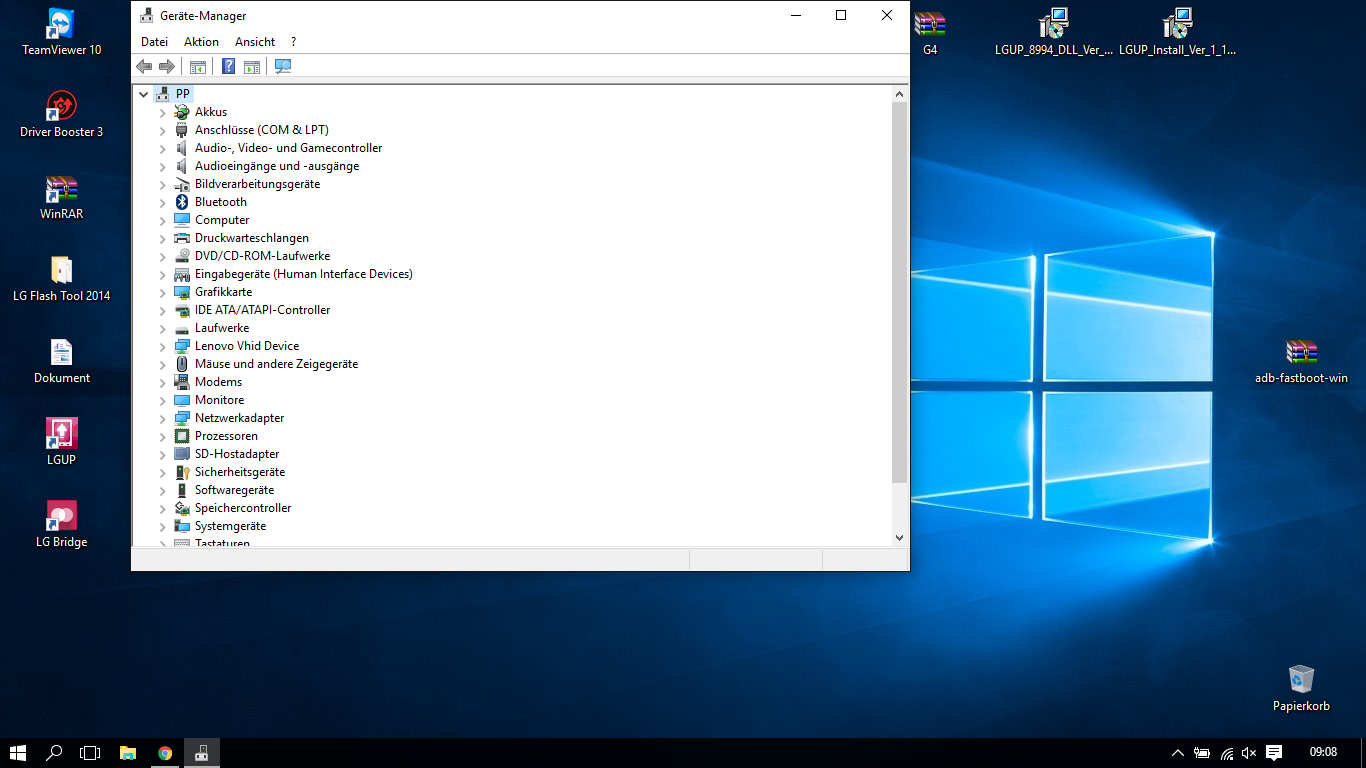Click the scroll down arrow in device list

click(899, 537)
